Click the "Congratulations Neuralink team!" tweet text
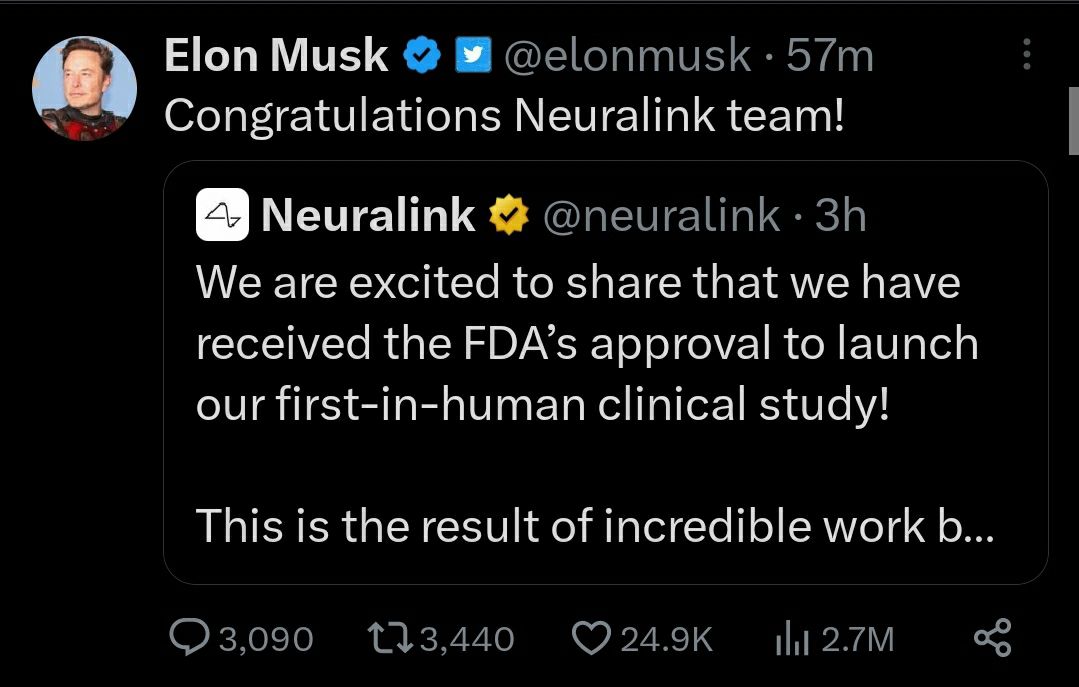The width and height of the screenshot is (1079, 687). click(504, 115)
